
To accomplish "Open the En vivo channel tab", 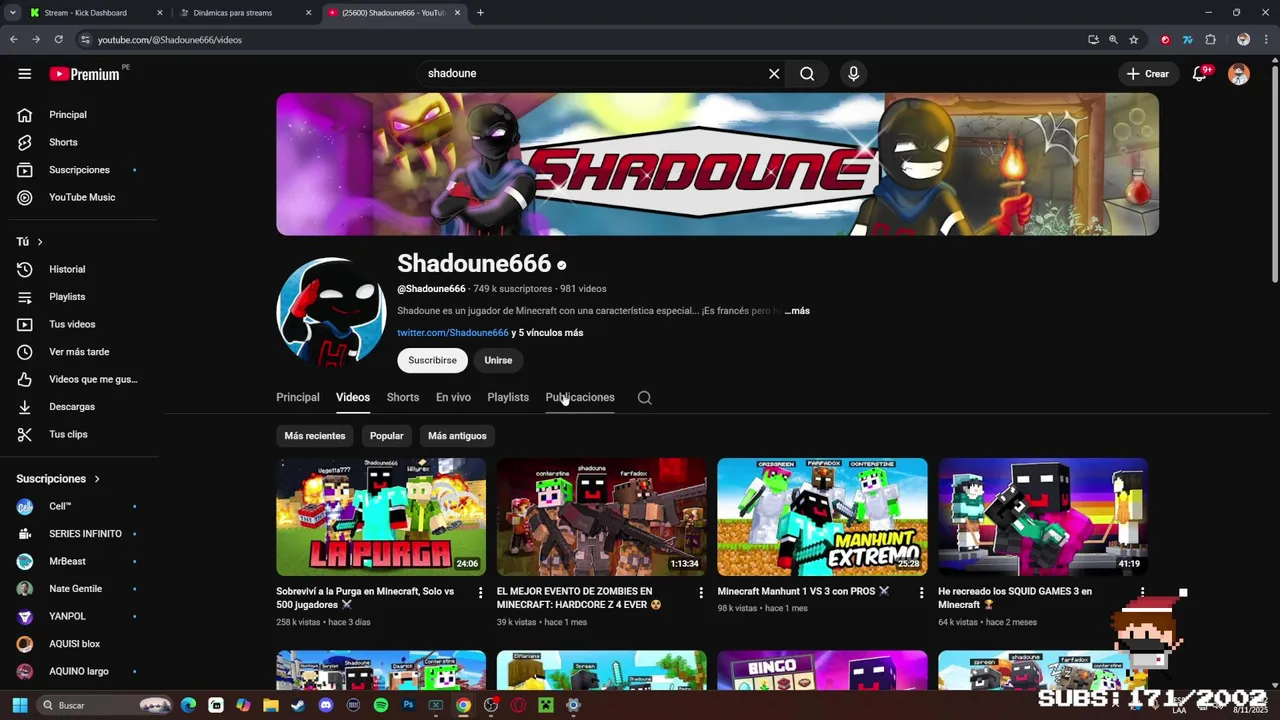I will [453, 398].
